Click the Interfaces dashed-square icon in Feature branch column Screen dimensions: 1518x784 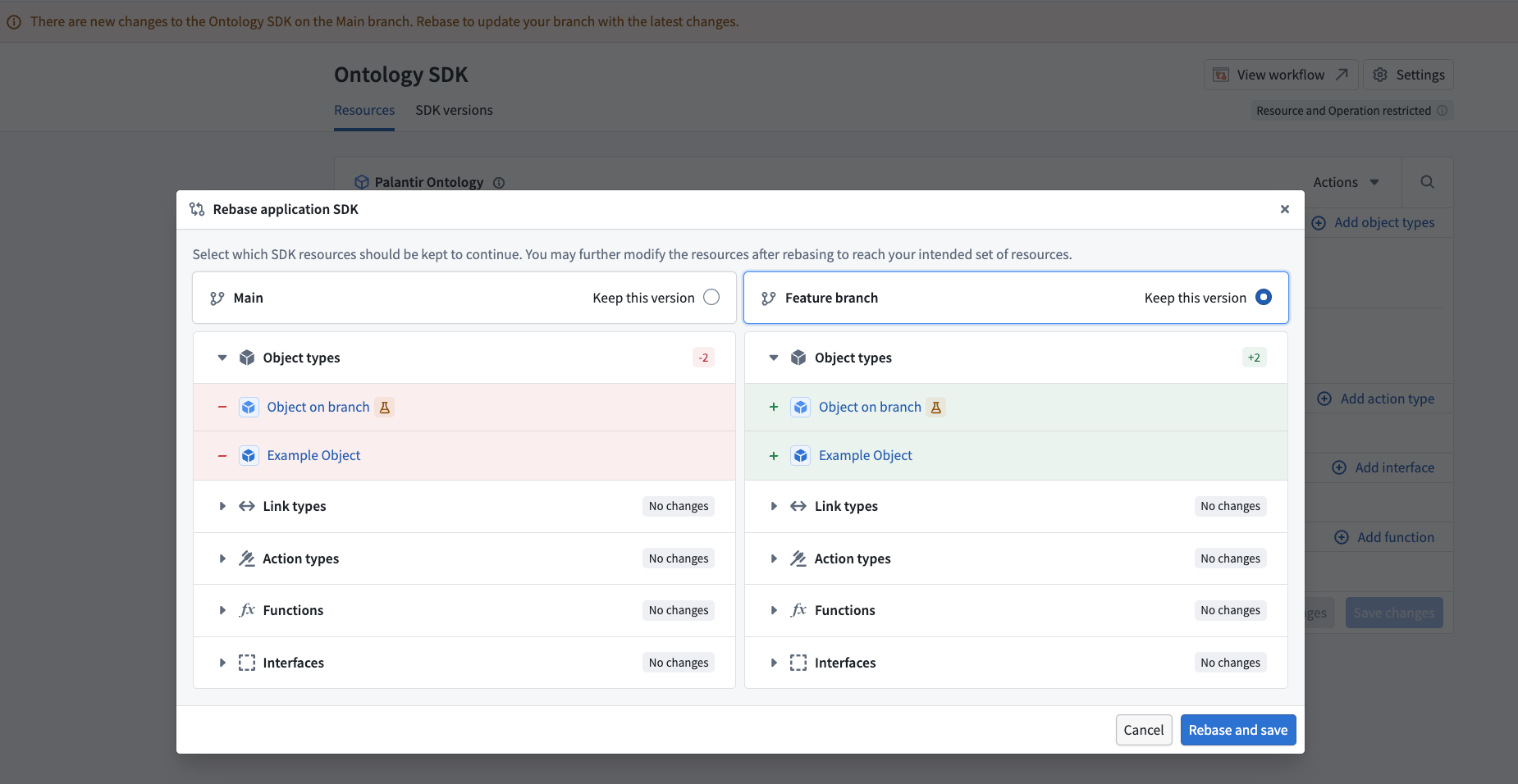[798, 663]
